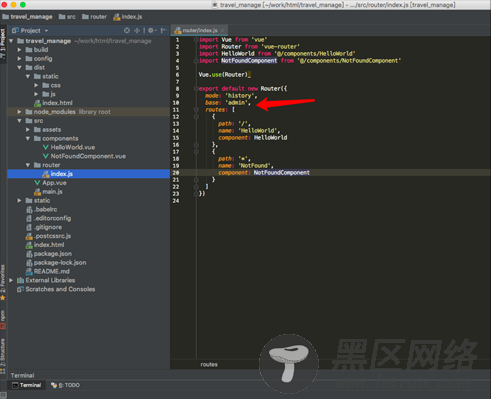Collapse the src folder
This screenshot has width=491, height=399.
tap(19, 121)
